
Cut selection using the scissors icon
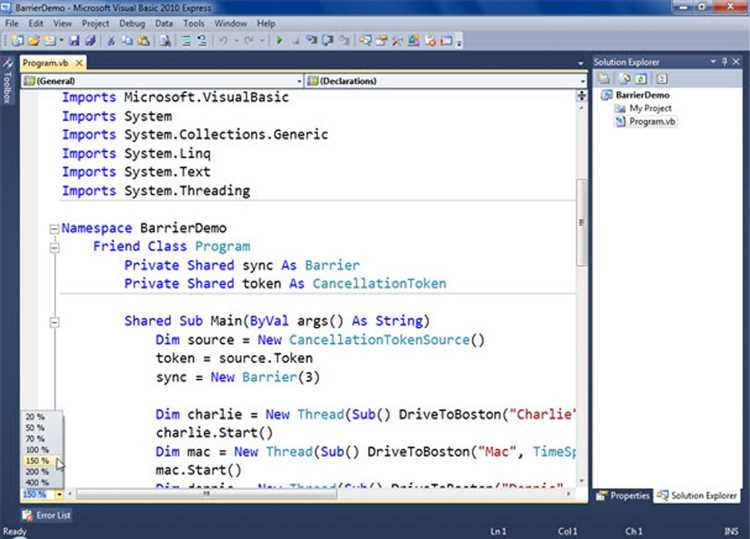click(111, 41)
